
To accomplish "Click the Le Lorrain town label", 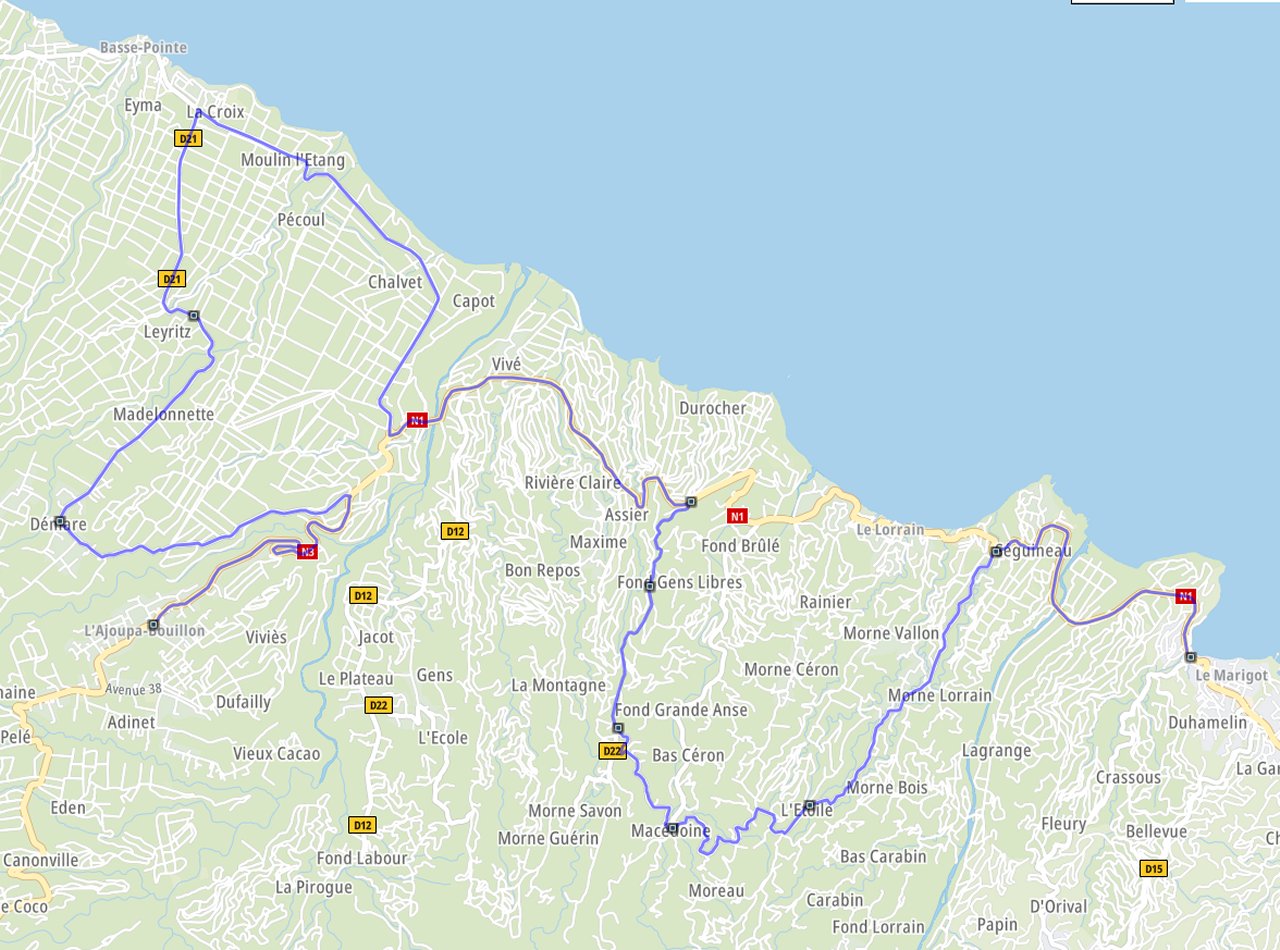I will click(890, 529).
